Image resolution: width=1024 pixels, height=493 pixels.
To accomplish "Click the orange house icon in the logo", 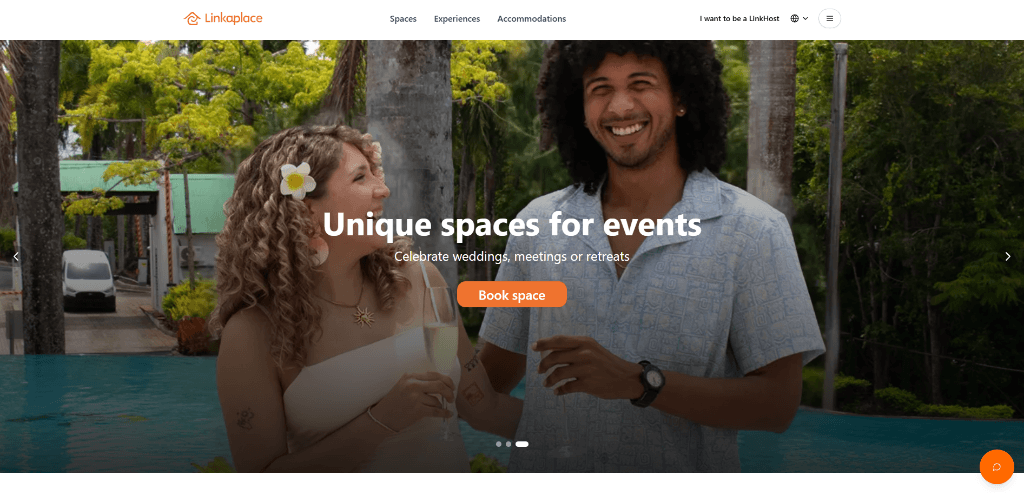I will (x=191, y=18).
